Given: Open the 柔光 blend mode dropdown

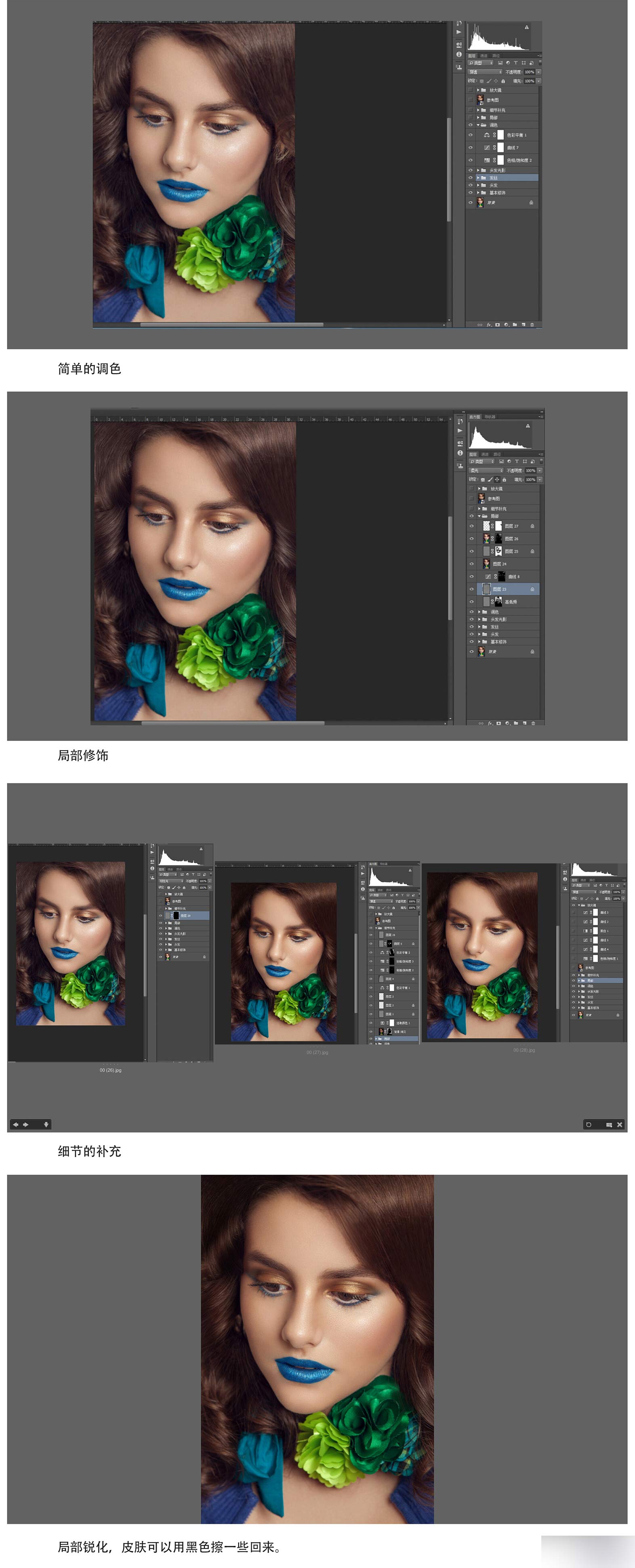Looking at the screenshot, I should click(x=486, y=471).
